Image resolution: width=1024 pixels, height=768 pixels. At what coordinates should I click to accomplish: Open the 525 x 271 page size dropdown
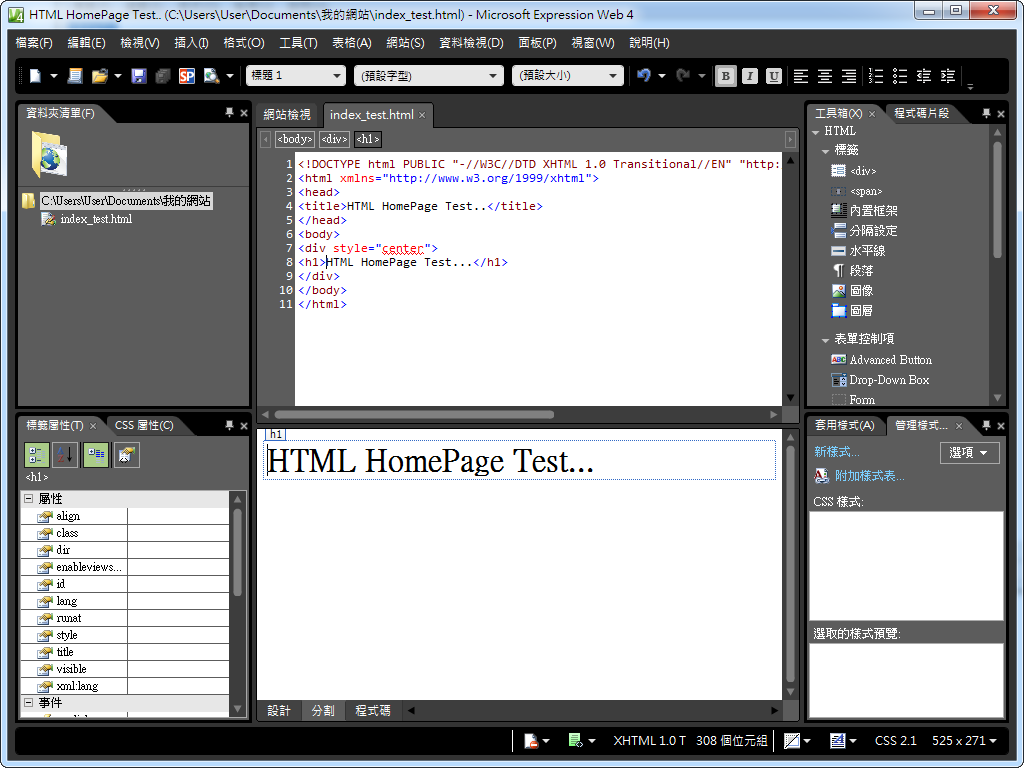point(964,741)
